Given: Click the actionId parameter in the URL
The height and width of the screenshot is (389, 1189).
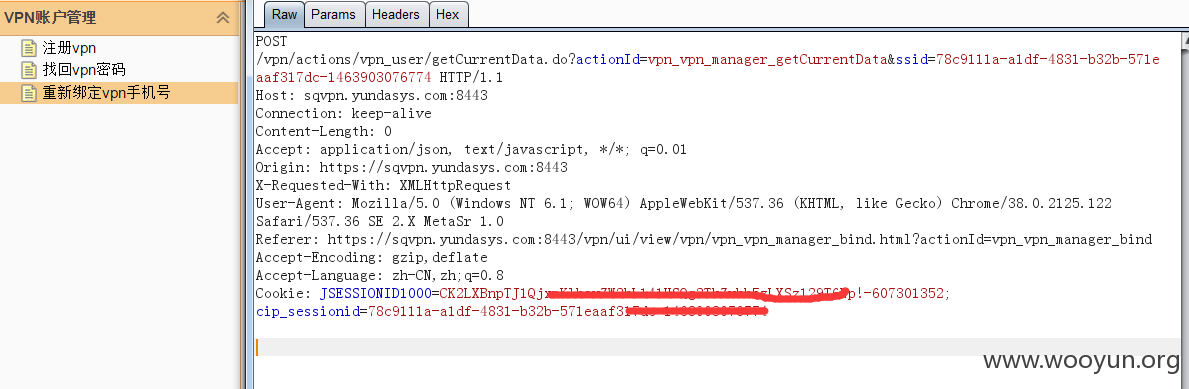Looking at the screenshot, I should pyautogui.click(x=608, y=59).
